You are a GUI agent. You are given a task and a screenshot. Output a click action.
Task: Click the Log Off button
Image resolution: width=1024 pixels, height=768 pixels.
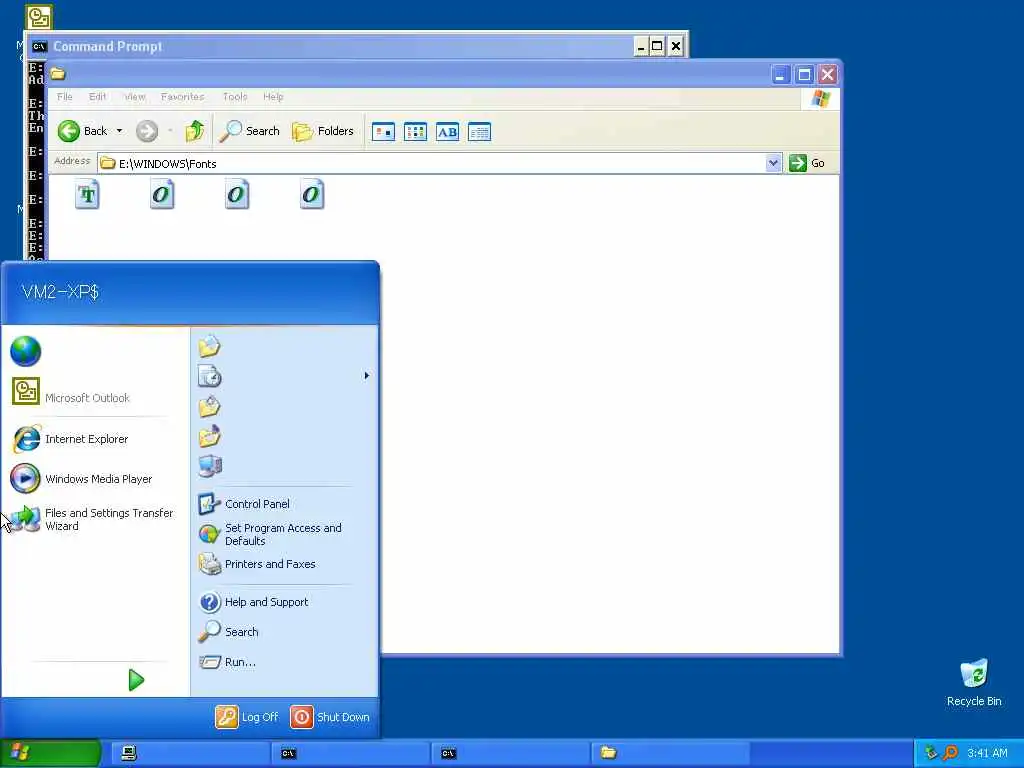pos(247,717)
